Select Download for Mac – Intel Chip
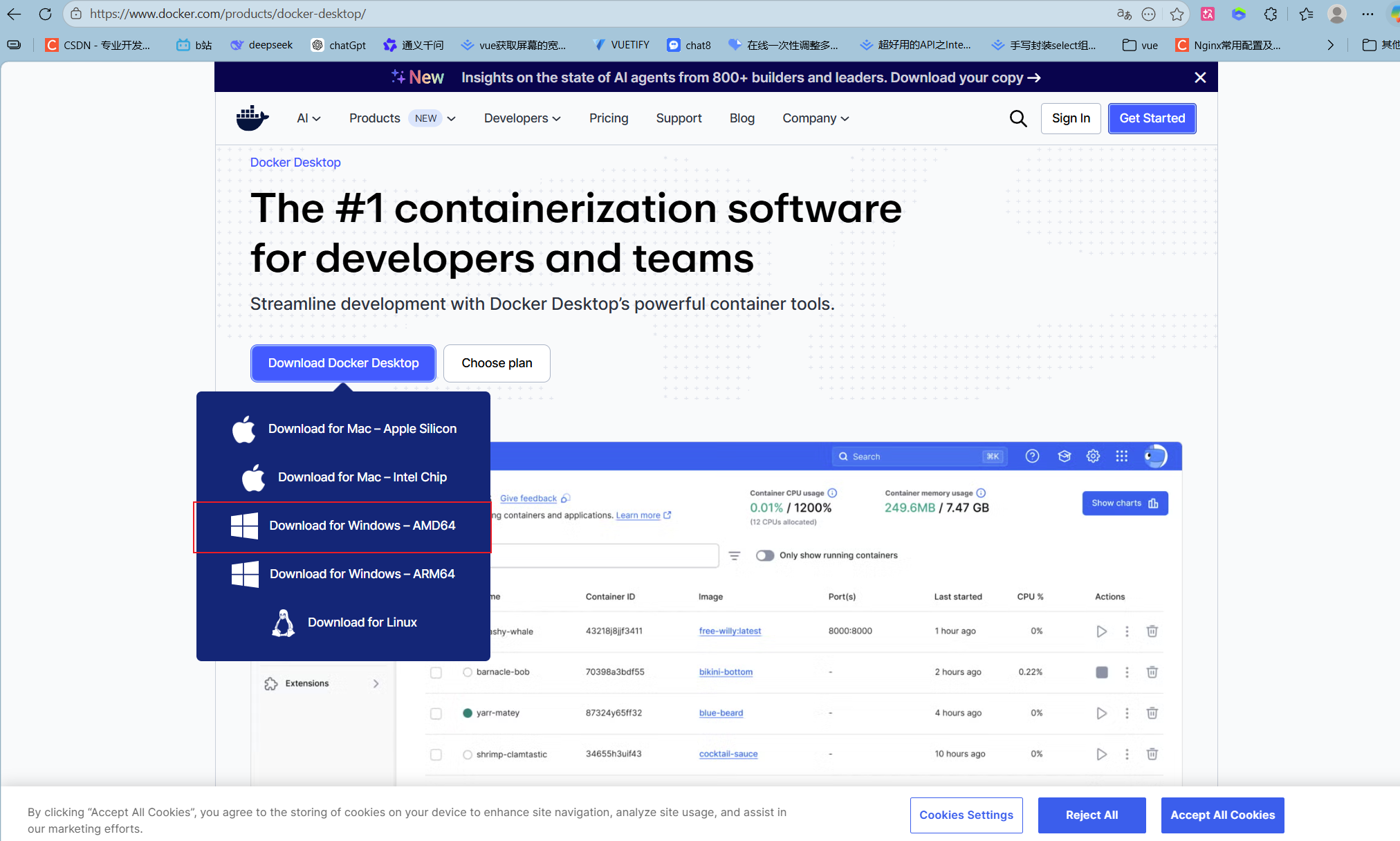Screen dimensions: 1400x841 (x=344, y=477)
